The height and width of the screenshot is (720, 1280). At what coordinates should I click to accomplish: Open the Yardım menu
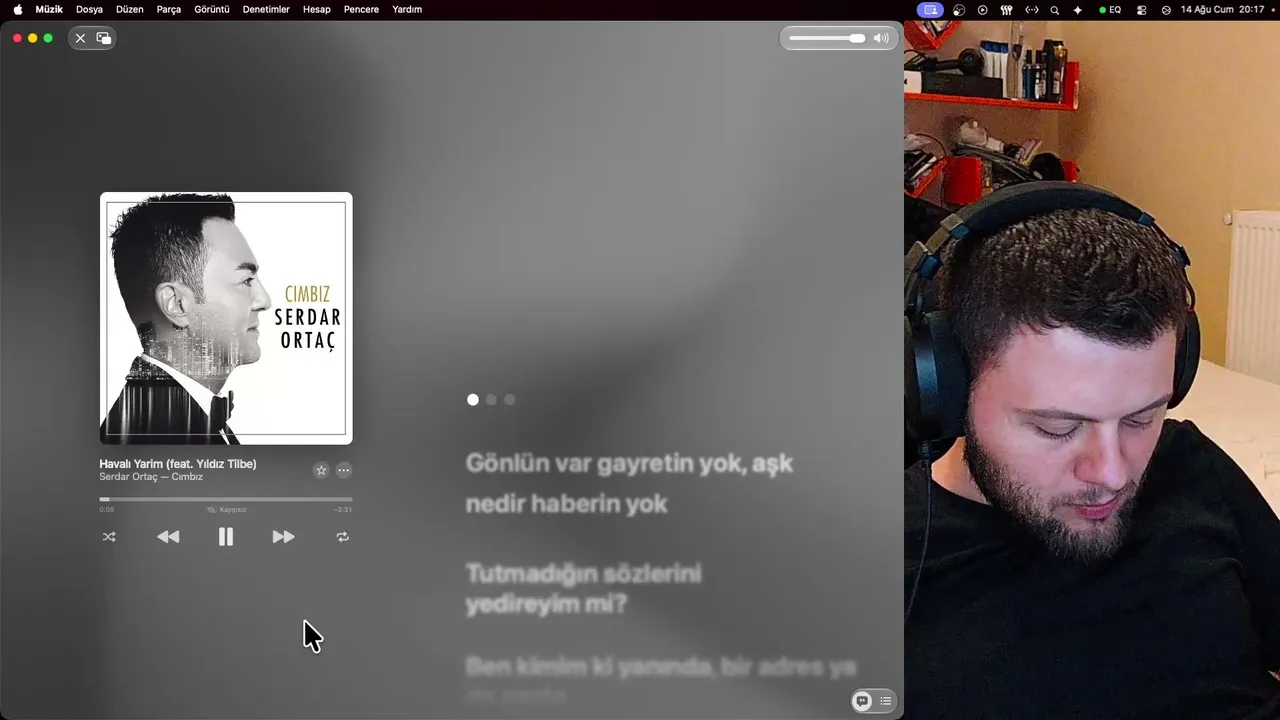(407, 10)
